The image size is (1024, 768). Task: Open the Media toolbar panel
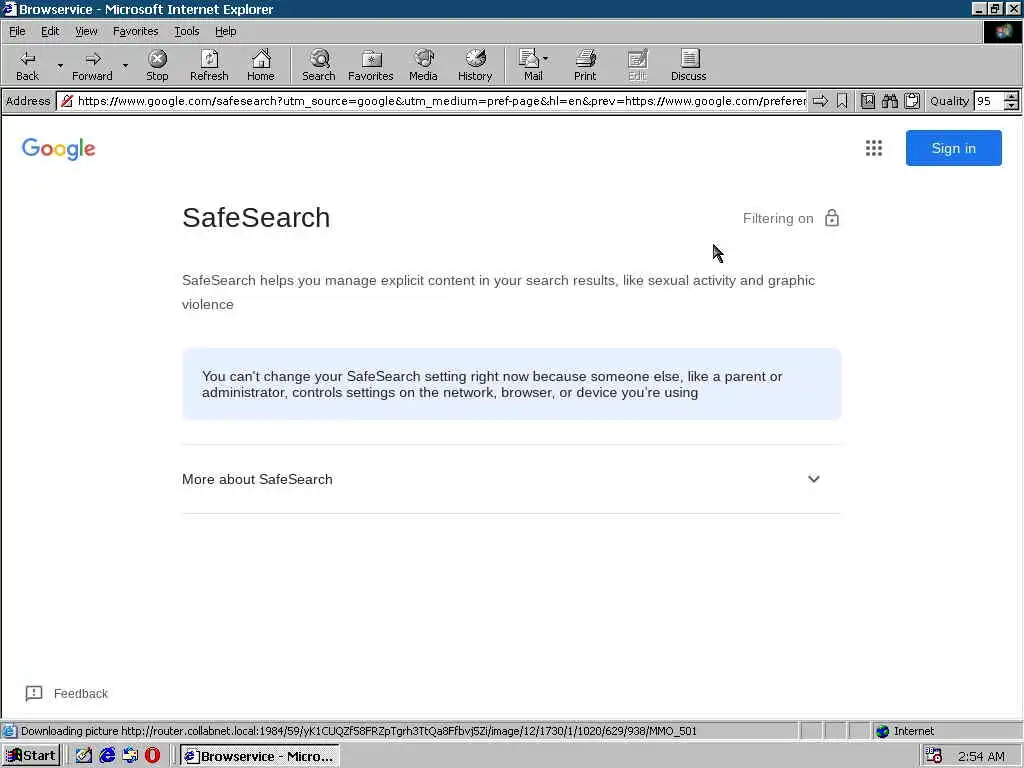click(x=423, y=65)
